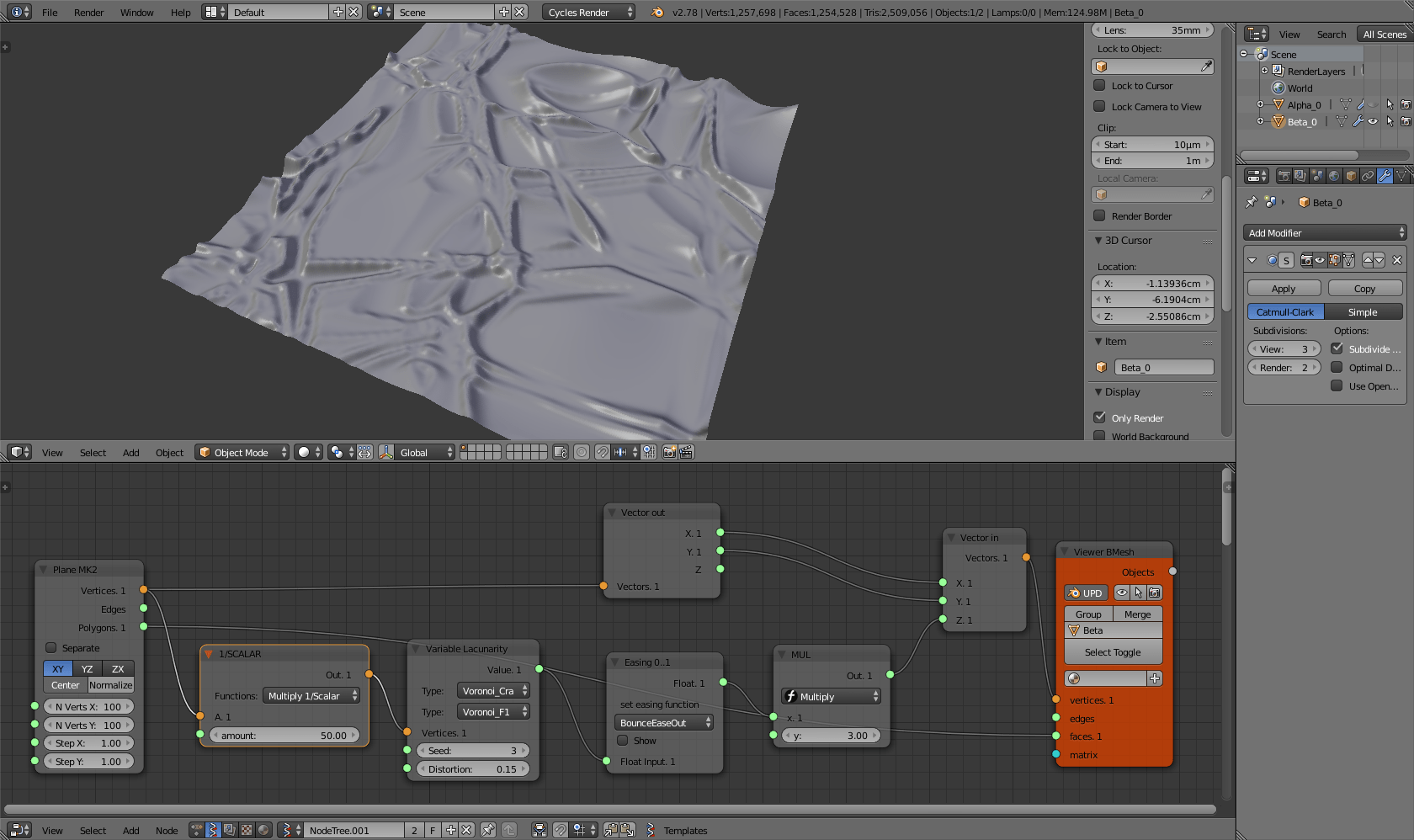Pin the properties context with pushpin icon

coord(1252,202)
